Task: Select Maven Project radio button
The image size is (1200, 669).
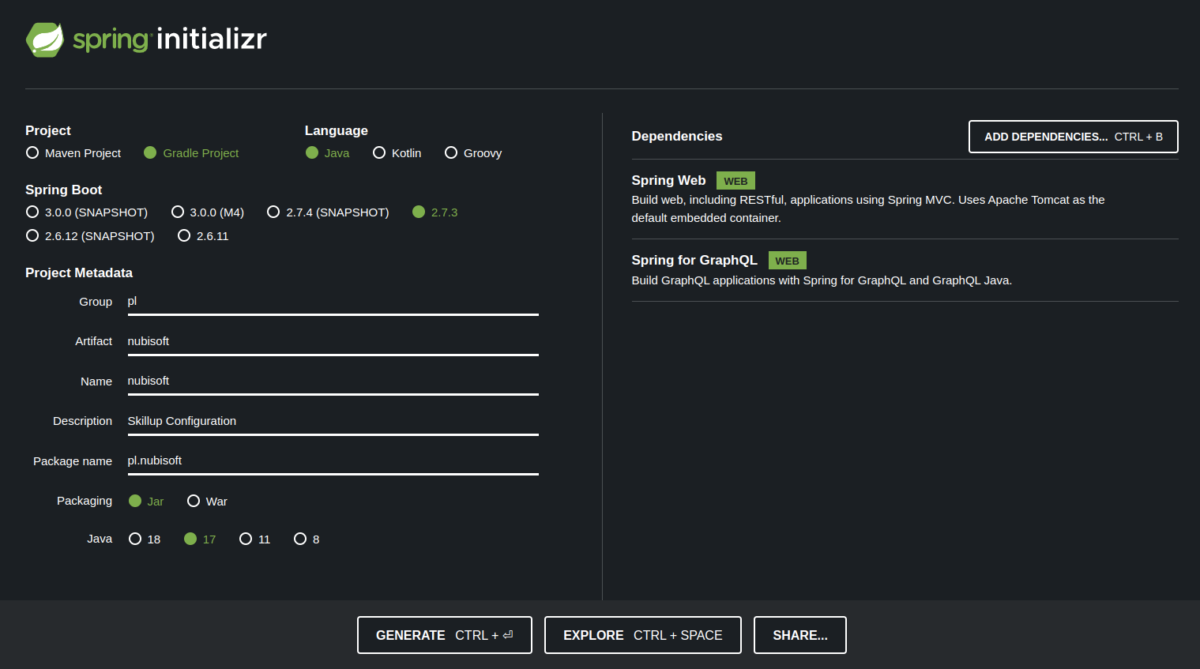Action: pos(33,153)
